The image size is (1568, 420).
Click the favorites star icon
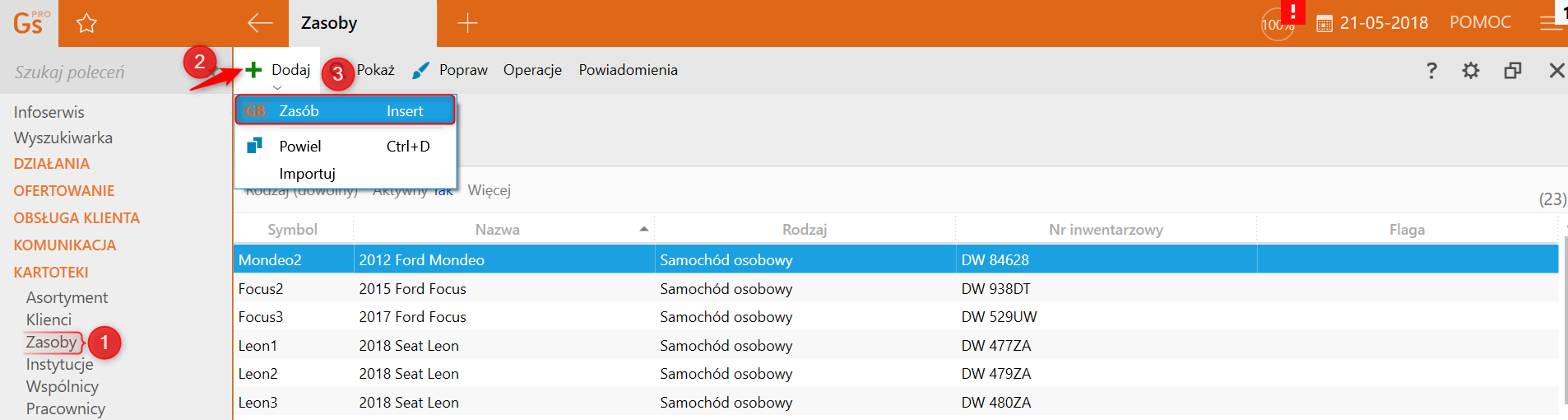click(86, 23)
